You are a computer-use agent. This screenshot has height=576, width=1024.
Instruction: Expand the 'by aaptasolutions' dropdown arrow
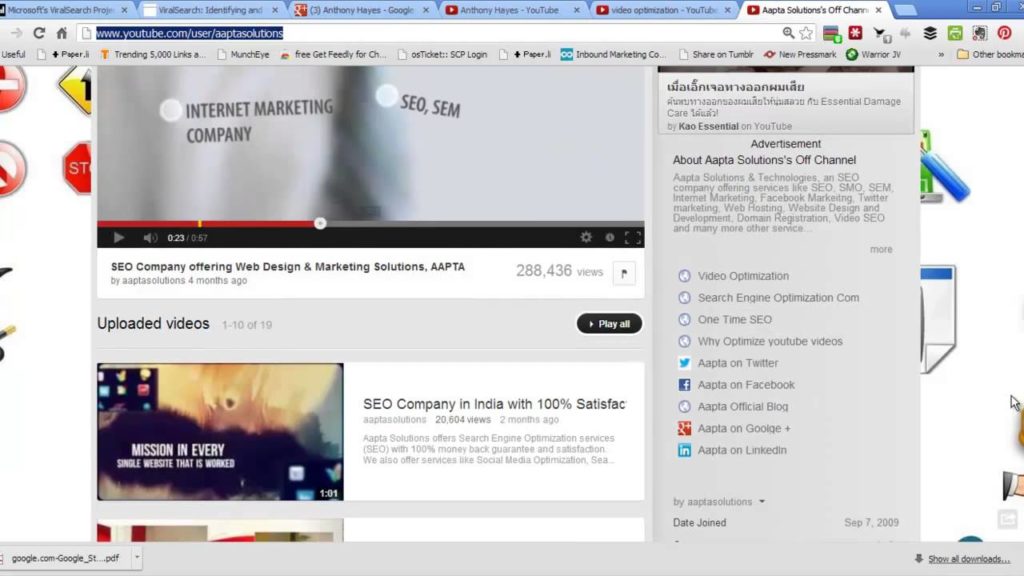761,502
